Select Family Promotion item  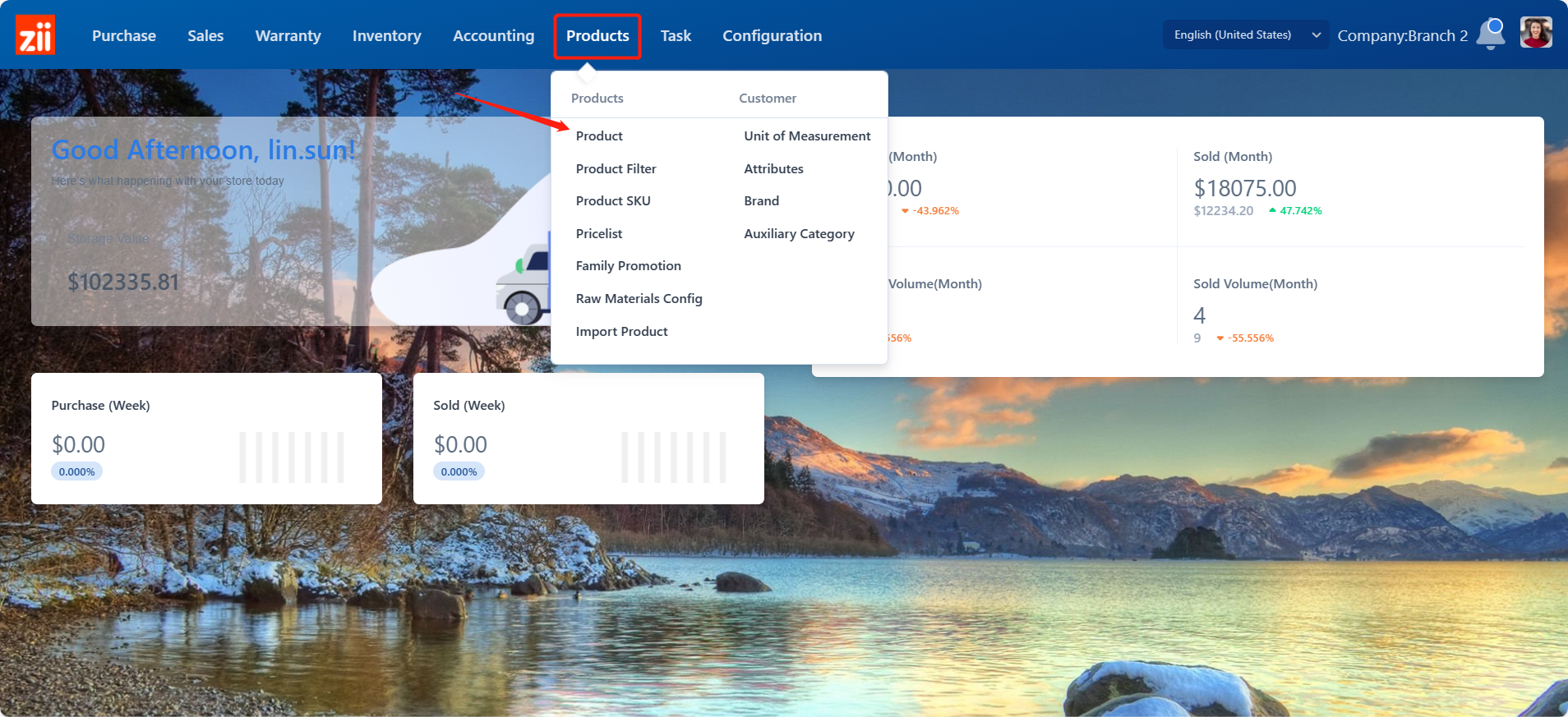coord(628,266)
